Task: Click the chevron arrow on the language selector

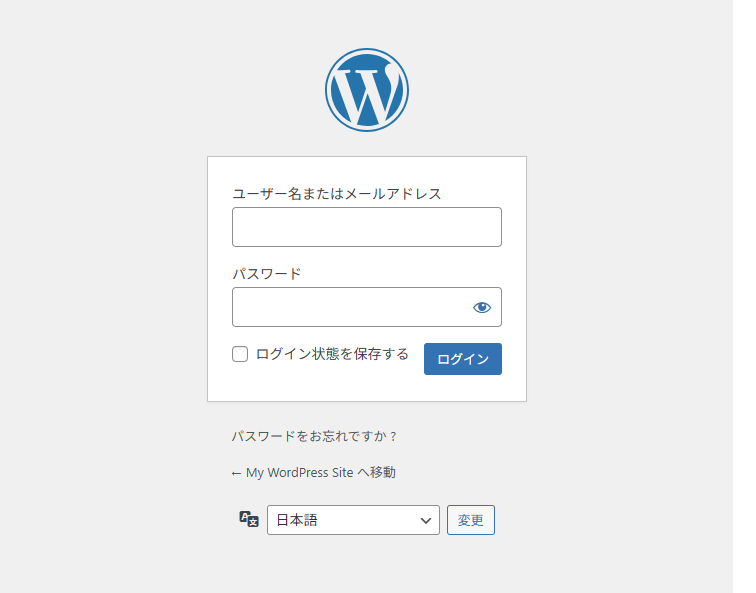Action: click(x=426, y=520)
